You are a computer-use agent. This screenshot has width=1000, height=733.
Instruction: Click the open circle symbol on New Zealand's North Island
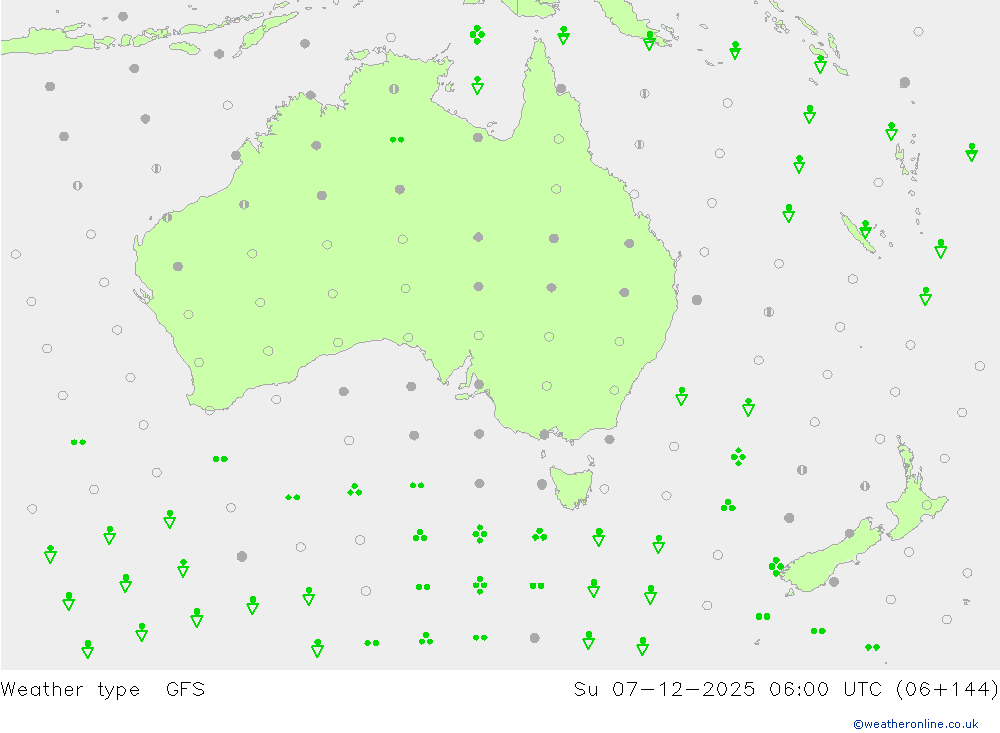pos(927,505)
